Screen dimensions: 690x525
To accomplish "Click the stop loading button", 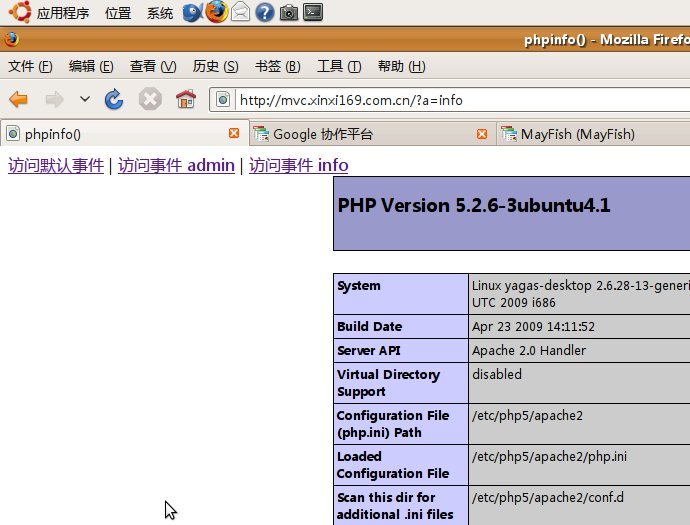I will tap(149, 99).
